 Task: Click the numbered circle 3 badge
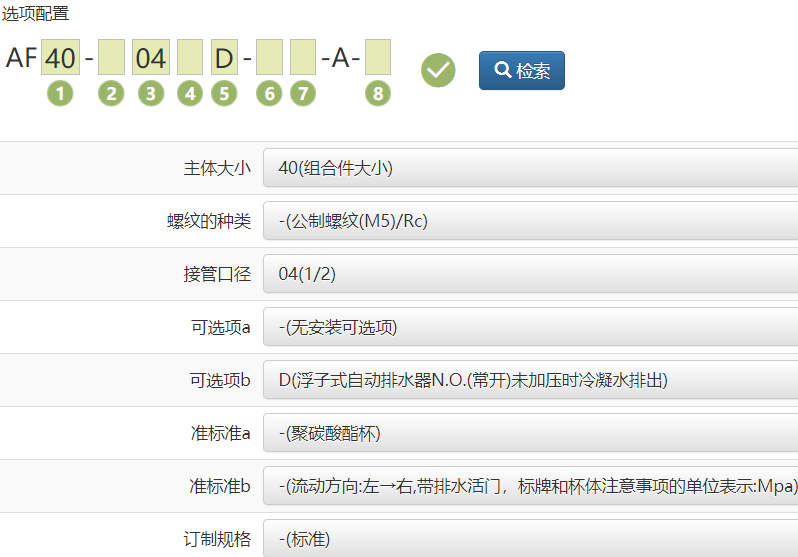(x=150, y=94)
